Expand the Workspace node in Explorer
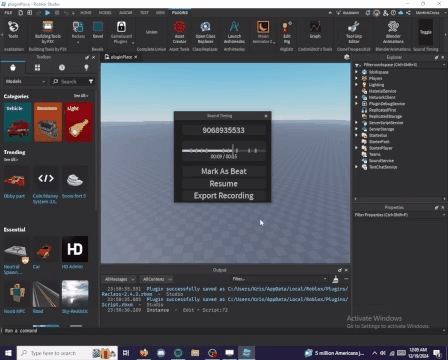448x360 pixels. [356, 72]
